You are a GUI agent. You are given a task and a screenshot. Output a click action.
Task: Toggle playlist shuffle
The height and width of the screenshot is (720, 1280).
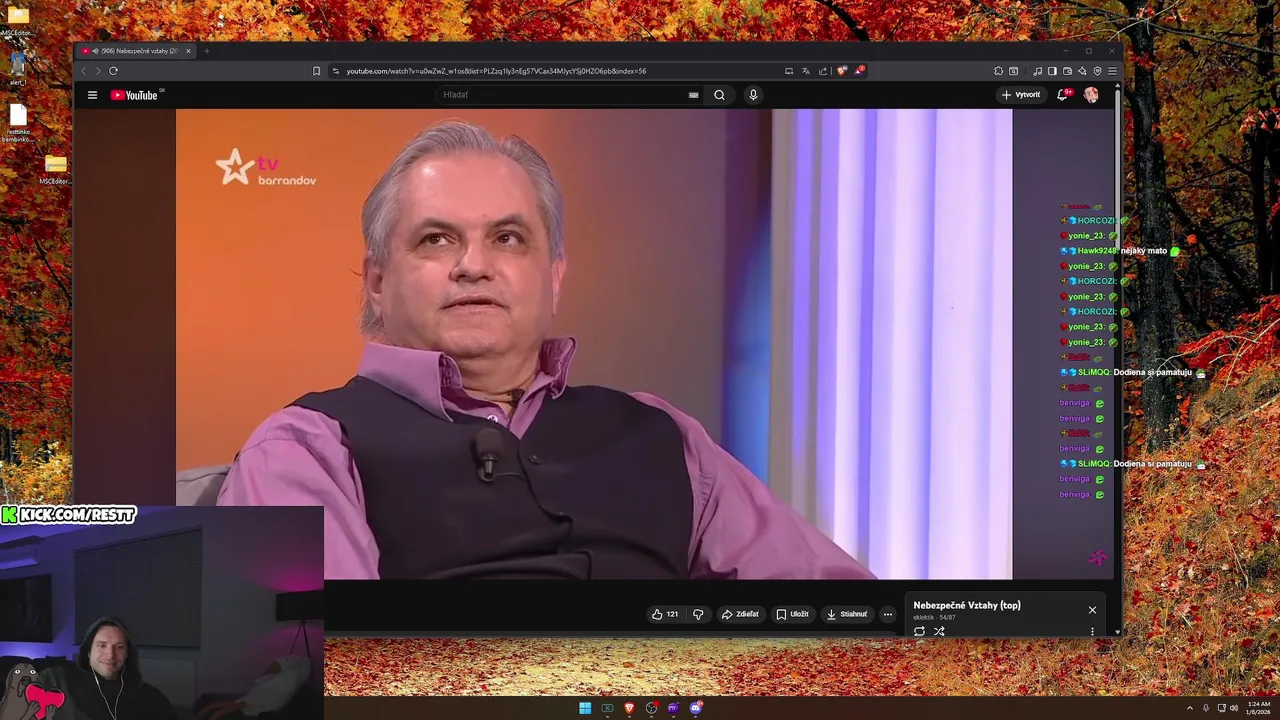click(939, 631)
